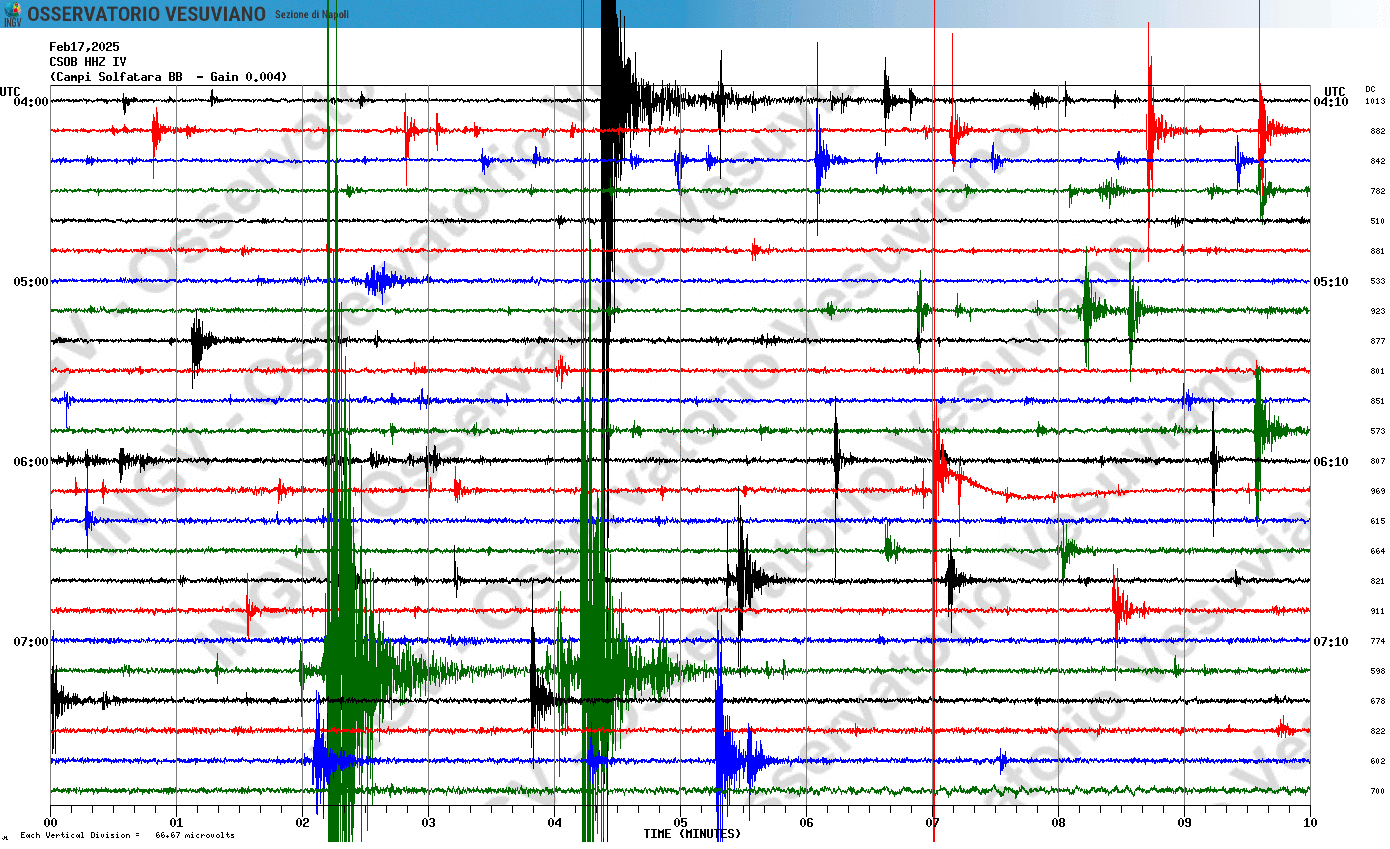1390x849 pixels.
Task: Click minute tick label 01
Action: pyautogui.click(x=176, y=823)
